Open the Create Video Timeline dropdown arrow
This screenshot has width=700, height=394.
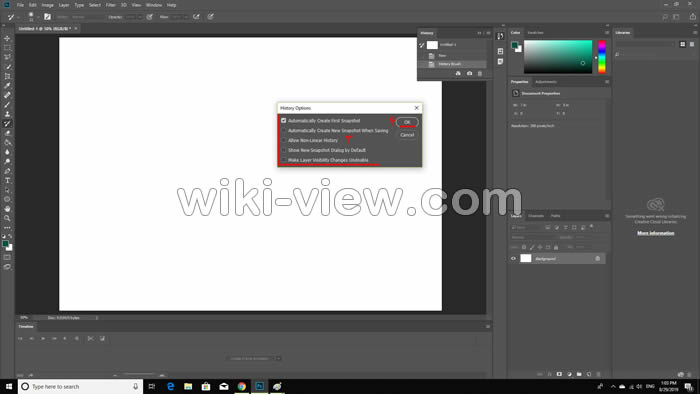(278, 358)
